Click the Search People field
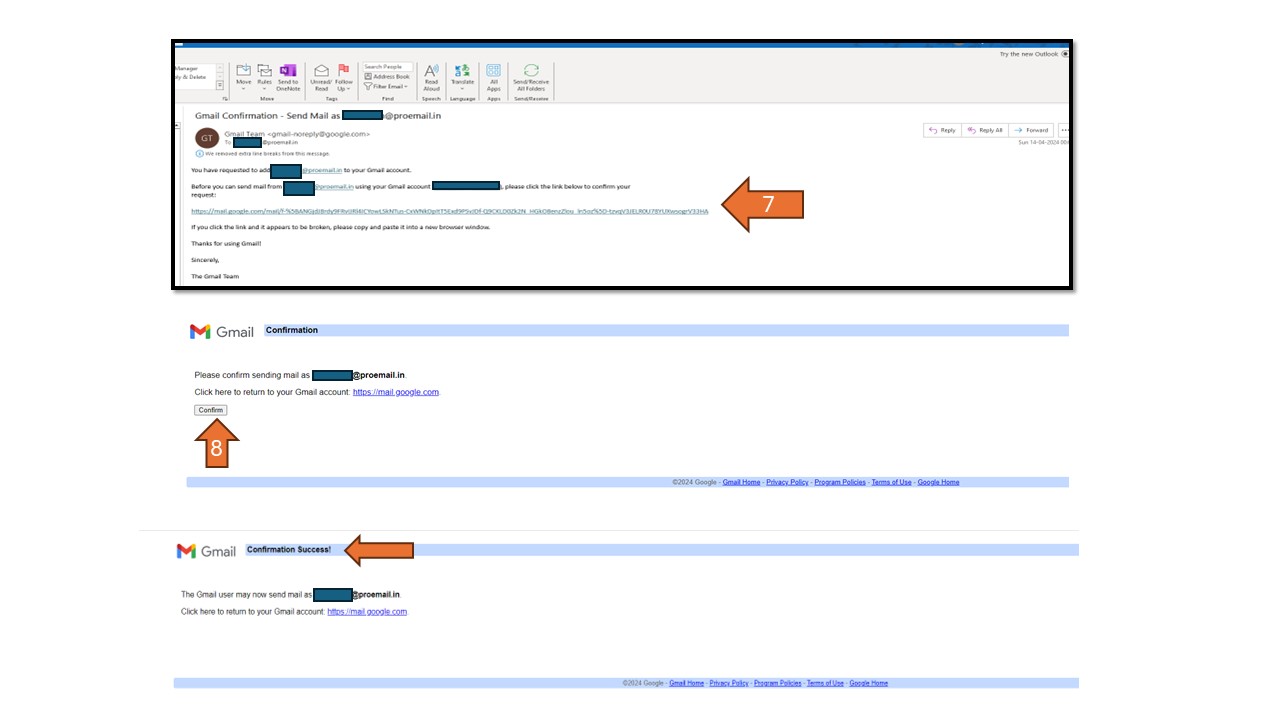The width and height of the screenshot is (1280, 720). [x=388, y=67]
